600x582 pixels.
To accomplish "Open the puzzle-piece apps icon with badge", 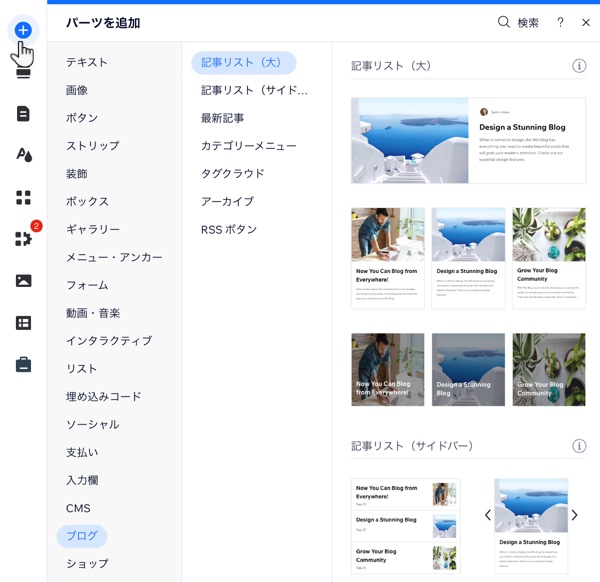I will [x=23, y=239].
